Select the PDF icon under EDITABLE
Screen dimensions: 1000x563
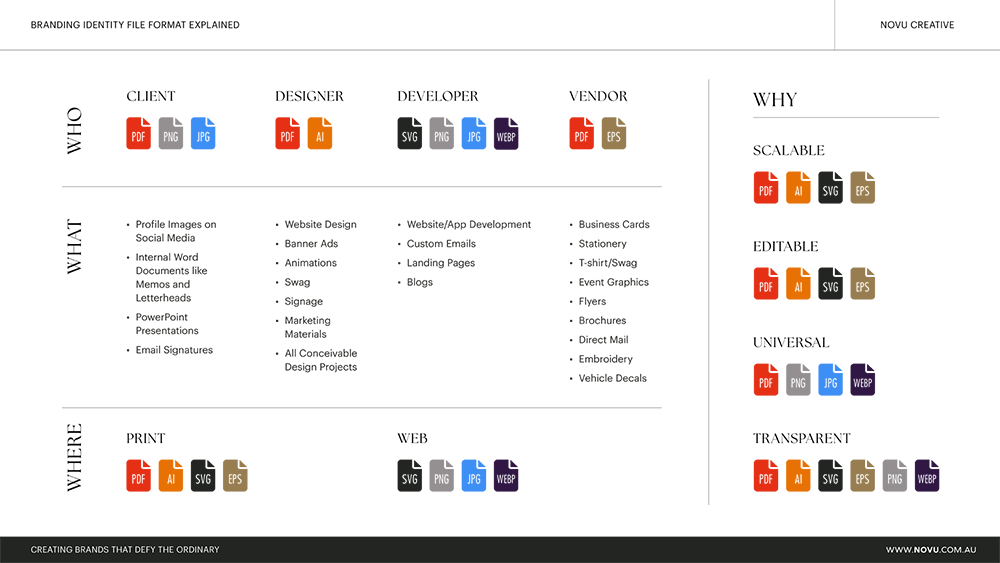(766, 284)
